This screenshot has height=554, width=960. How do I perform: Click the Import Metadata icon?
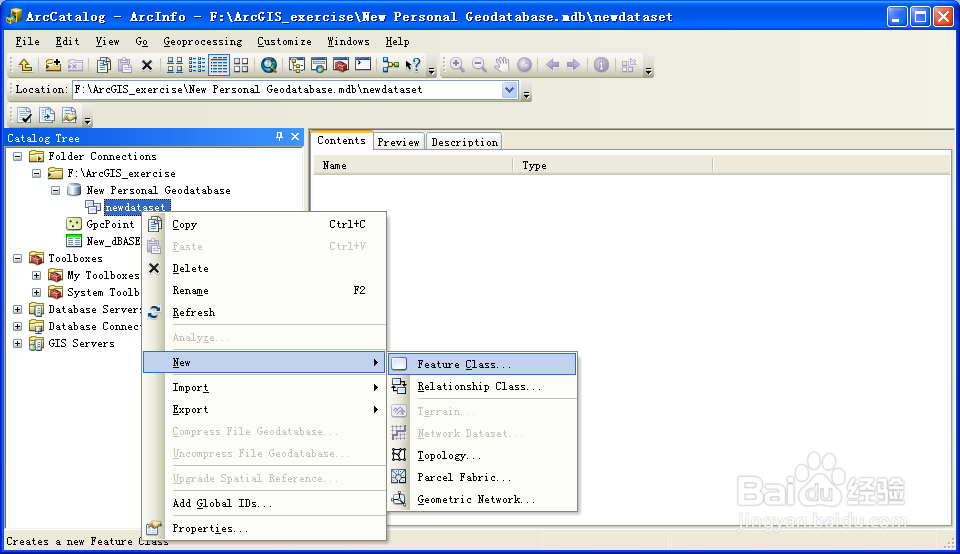tap(47, 115)
